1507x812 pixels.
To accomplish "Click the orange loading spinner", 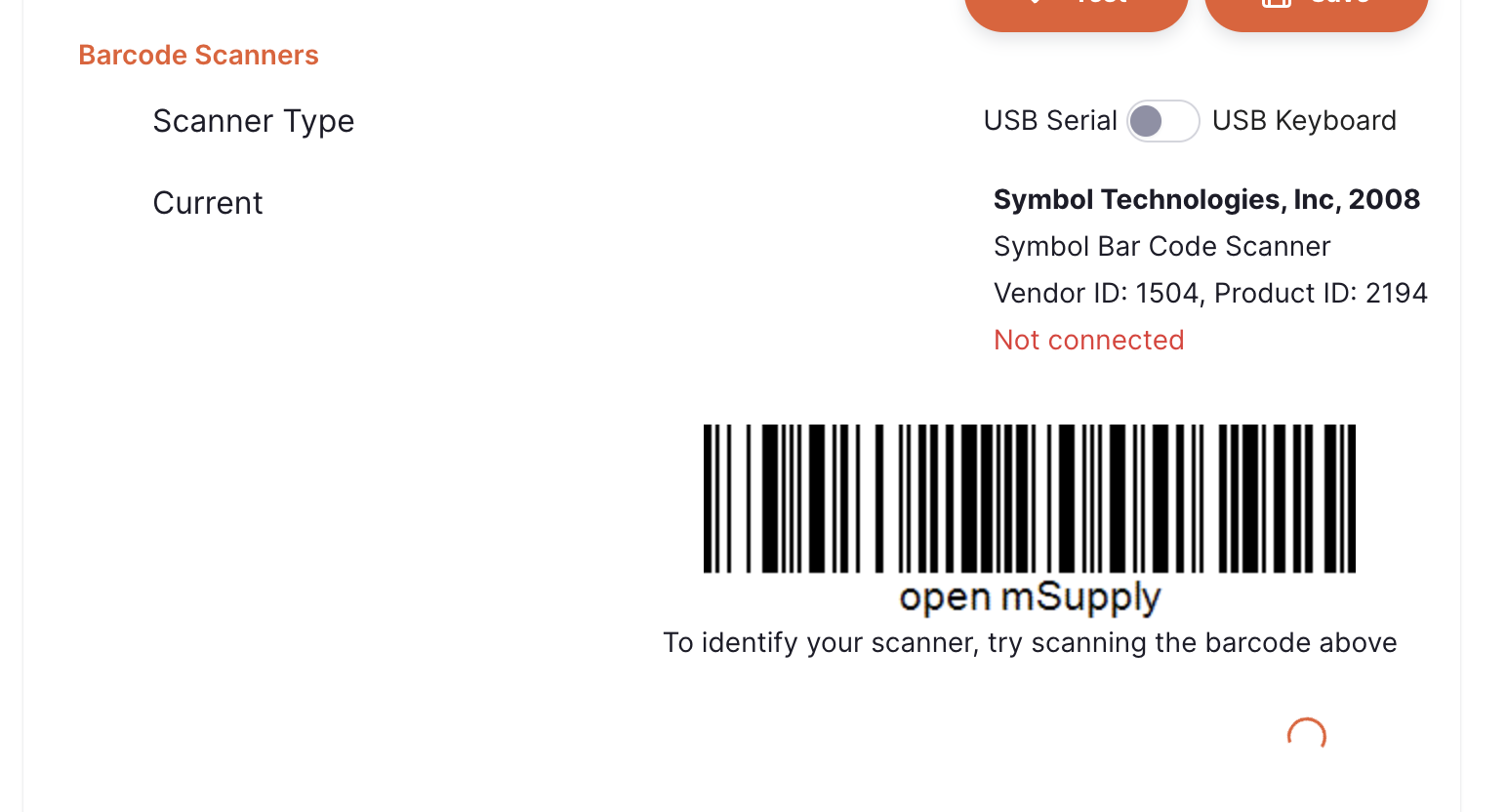I will [x=1306, y=734].
